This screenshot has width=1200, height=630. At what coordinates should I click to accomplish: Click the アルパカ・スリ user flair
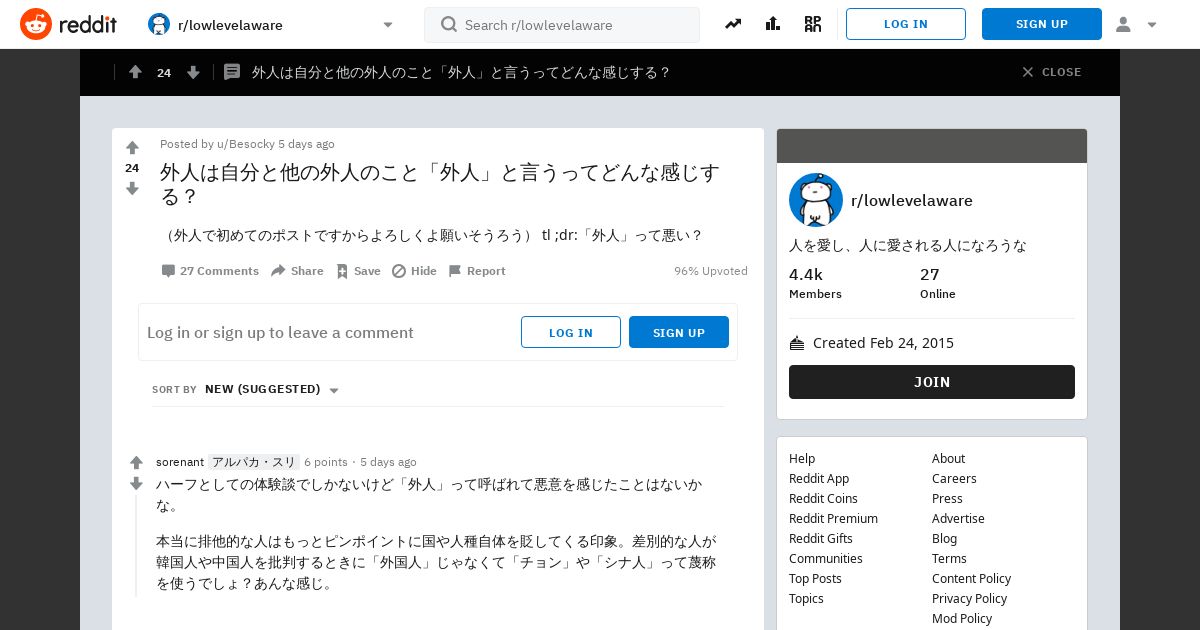pos(254,462)
